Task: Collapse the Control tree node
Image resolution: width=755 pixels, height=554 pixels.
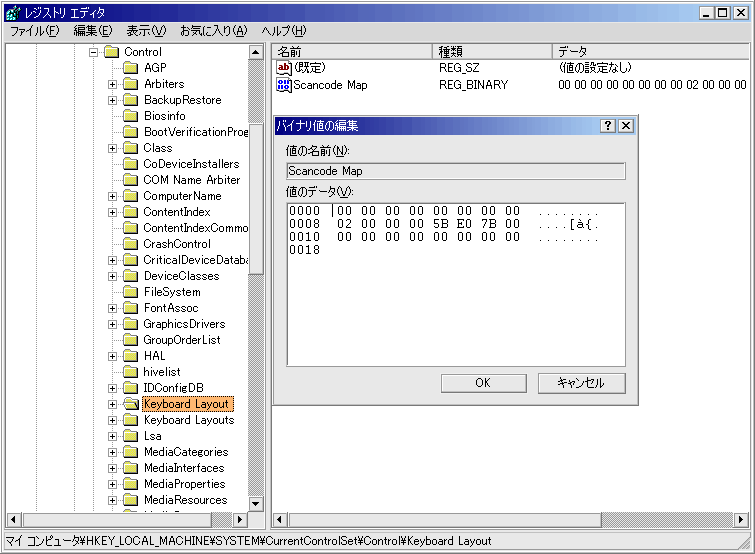Action: (x=93, y=52)
